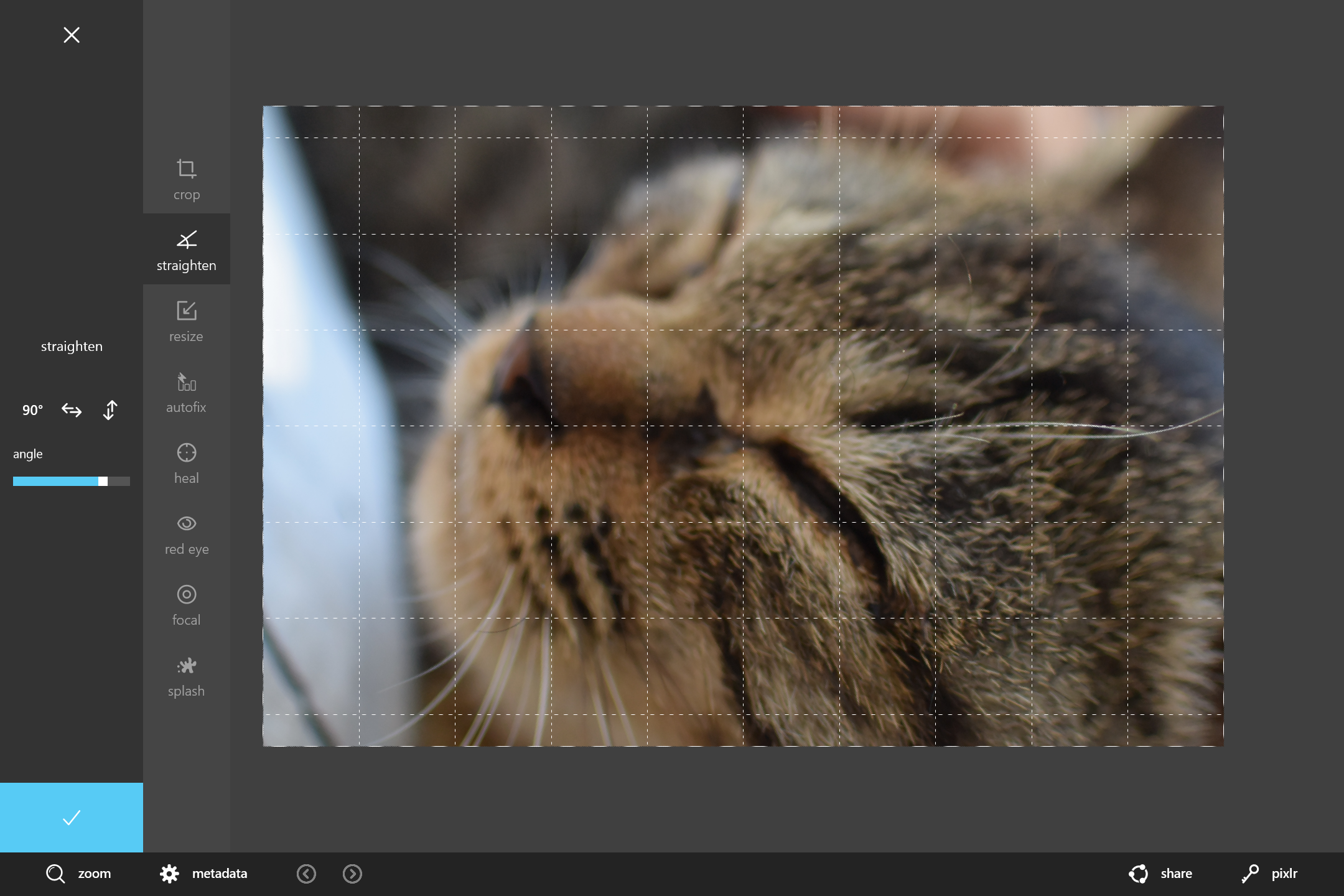Flip image vertically with arrows icon

[x=110, y=410]
